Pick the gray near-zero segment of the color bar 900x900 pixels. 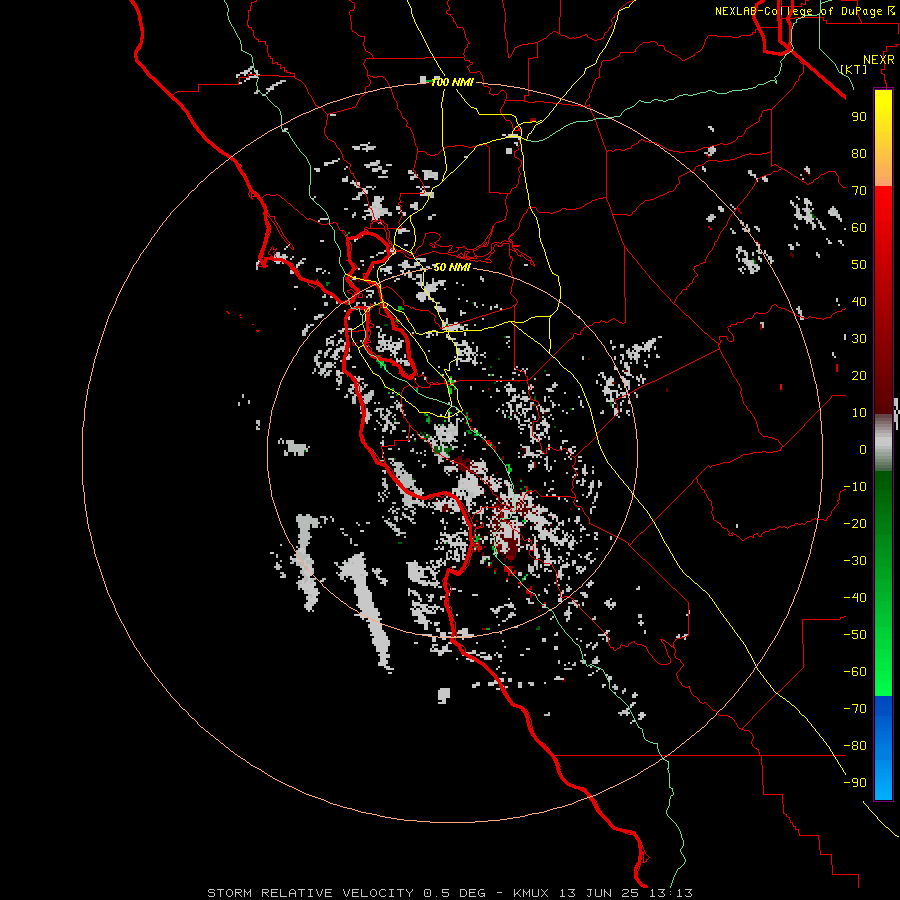tap(883, 442)
